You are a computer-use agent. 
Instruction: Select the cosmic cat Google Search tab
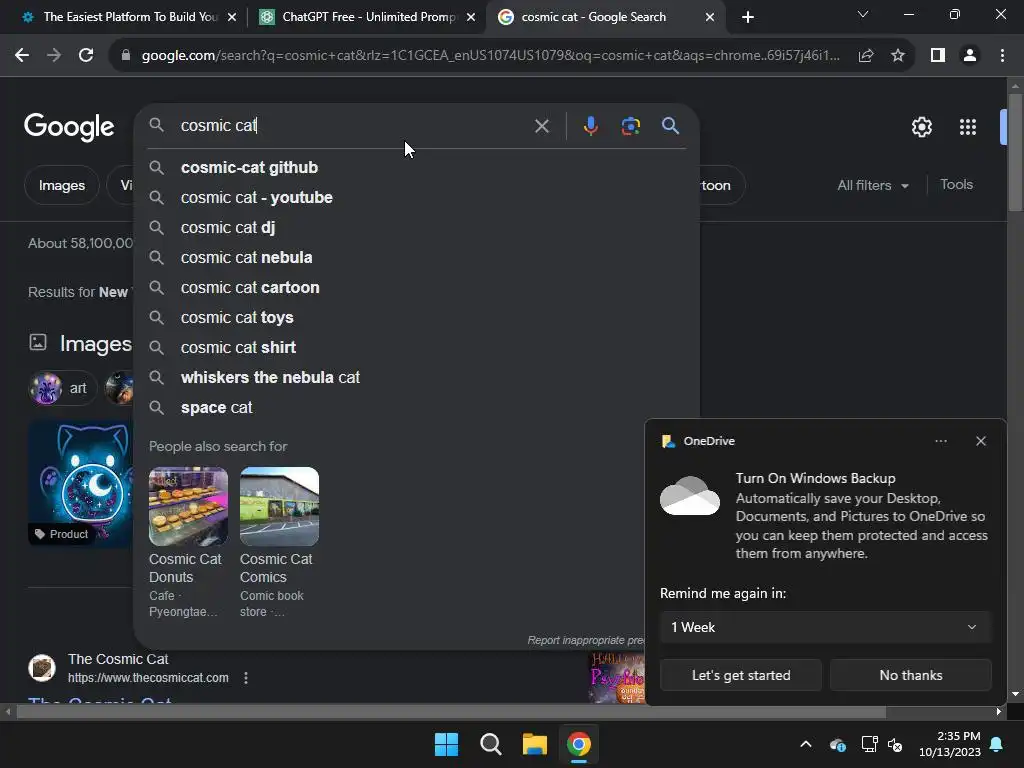pos(605,17)
